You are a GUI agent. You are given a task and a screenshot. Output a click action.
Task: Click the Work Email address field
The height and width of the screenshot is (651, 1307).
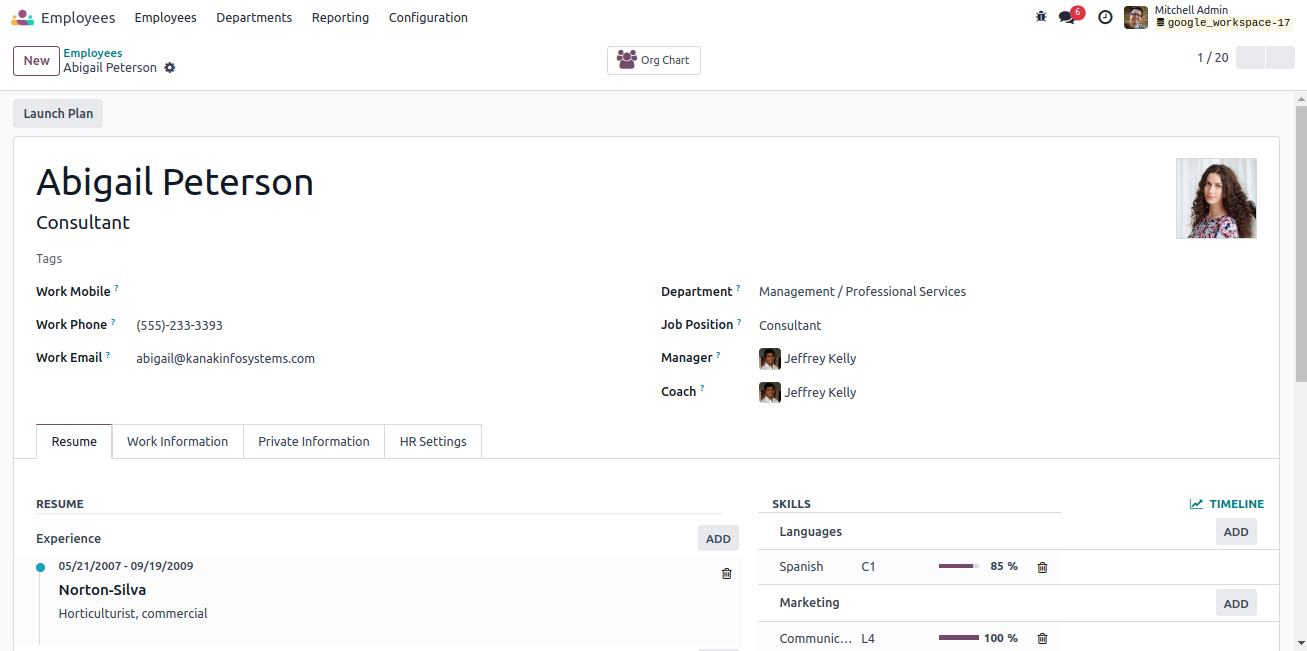tap(226, 359)
